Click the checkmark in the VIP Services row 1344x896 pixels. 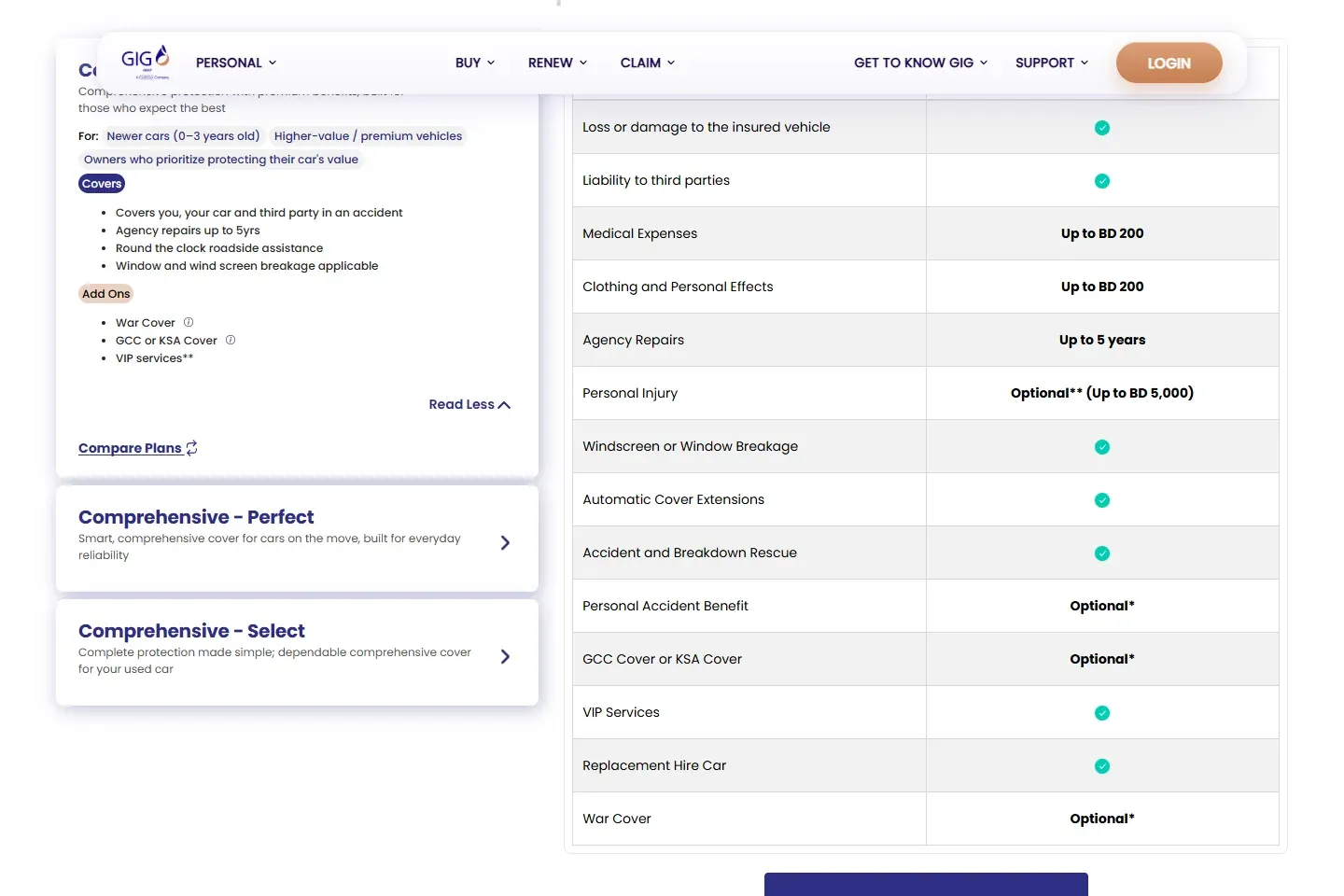[x=1102, y=713]
